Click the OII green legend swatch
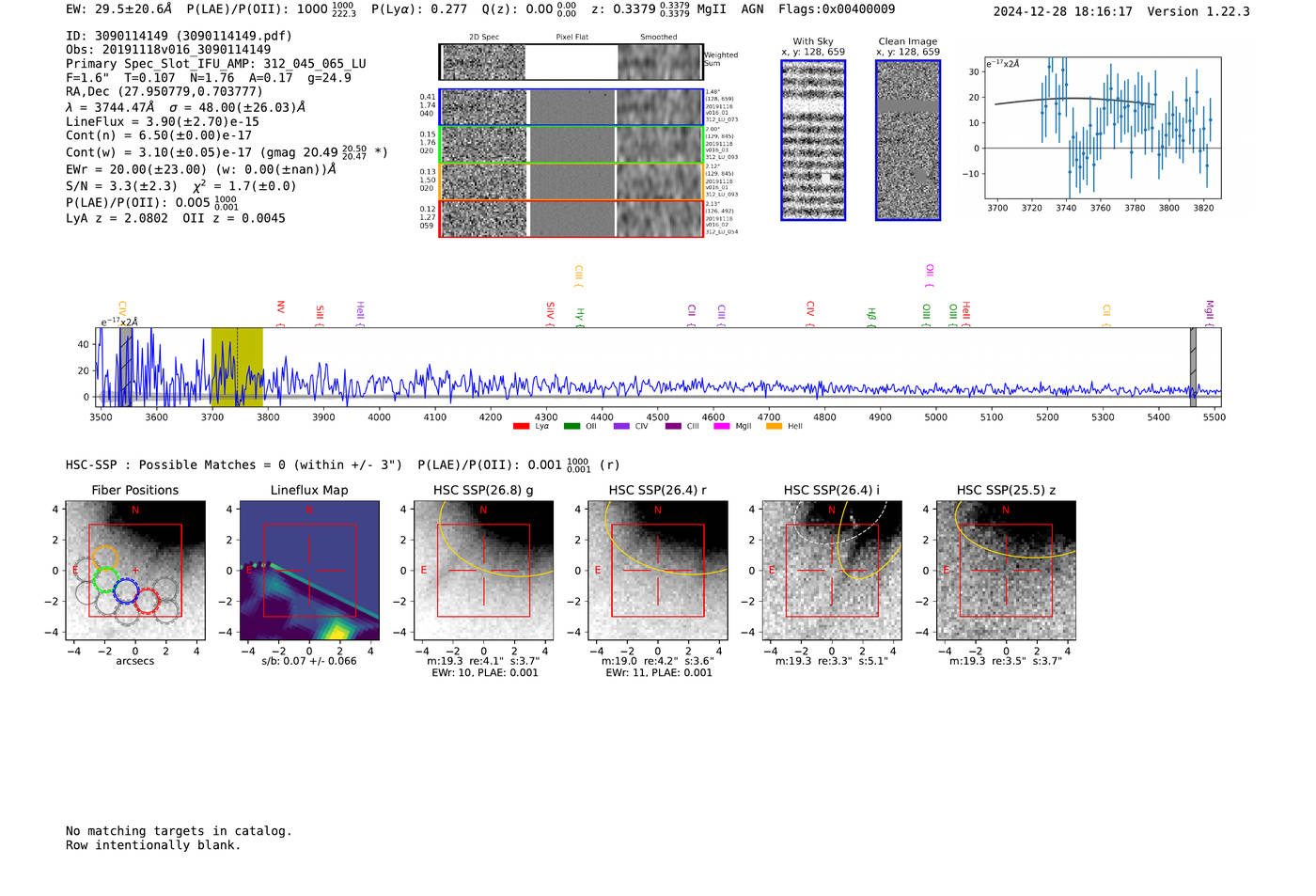The width and height of the screenshot is (1316, 896). pos(572,426)
